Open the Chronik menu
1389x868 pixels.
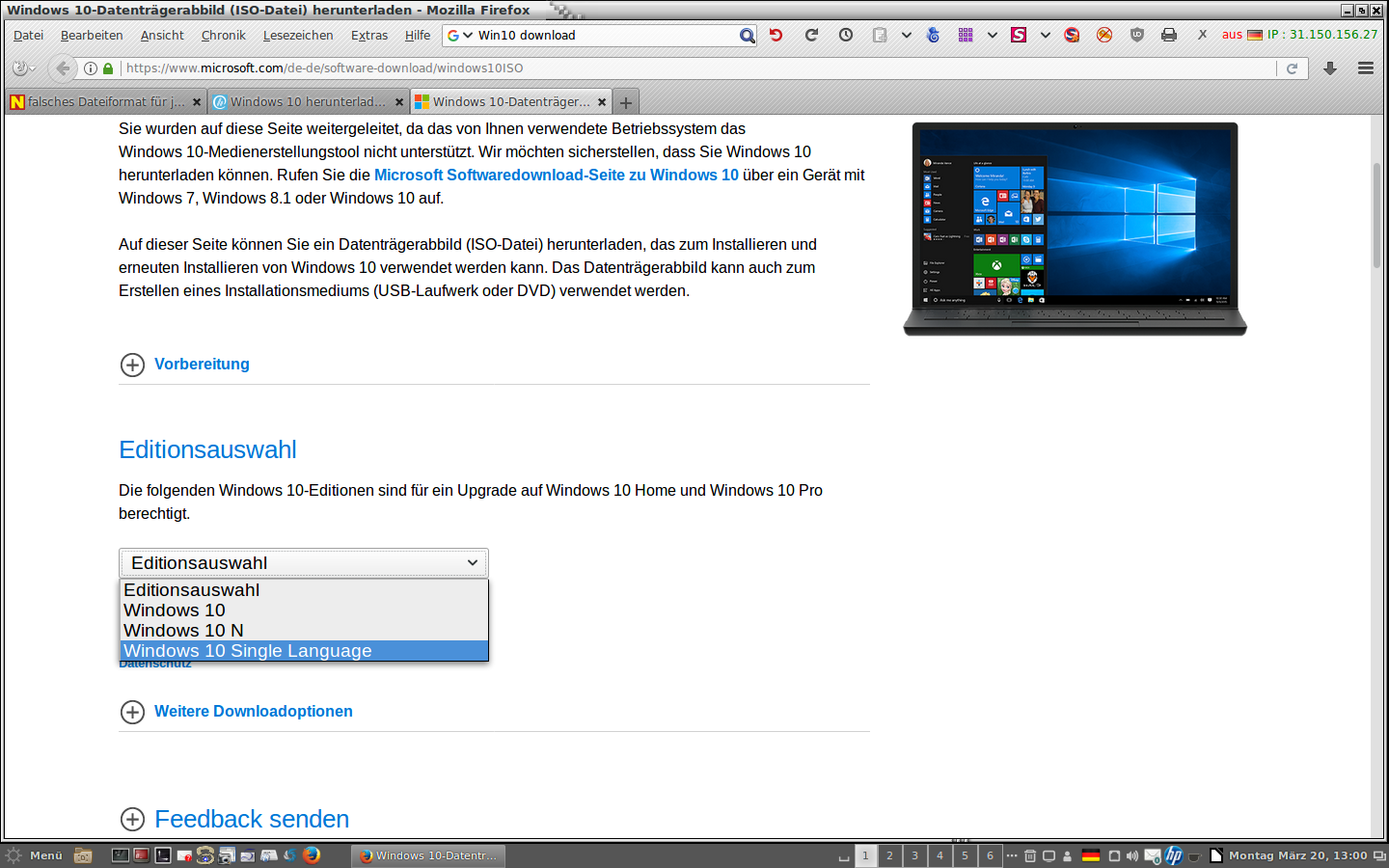[x=224, y=36]
